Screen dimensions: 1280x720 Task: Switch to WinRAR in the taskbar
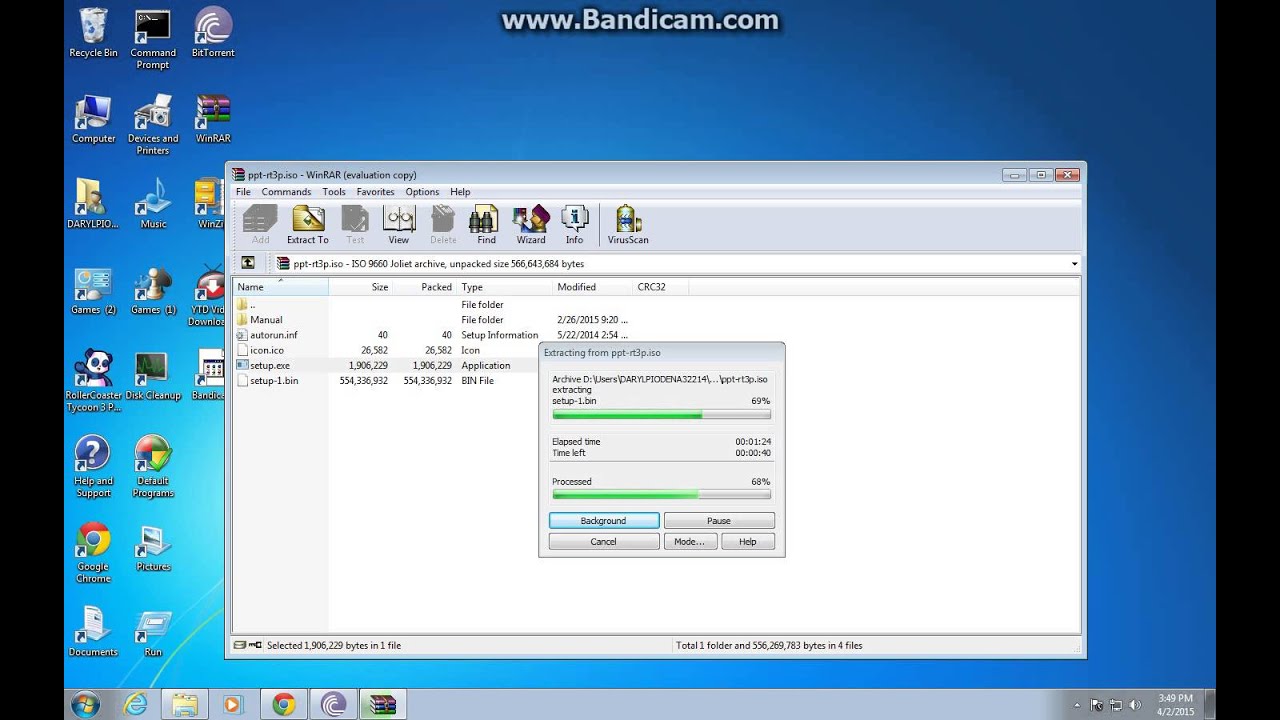click(x=383, y=704)
